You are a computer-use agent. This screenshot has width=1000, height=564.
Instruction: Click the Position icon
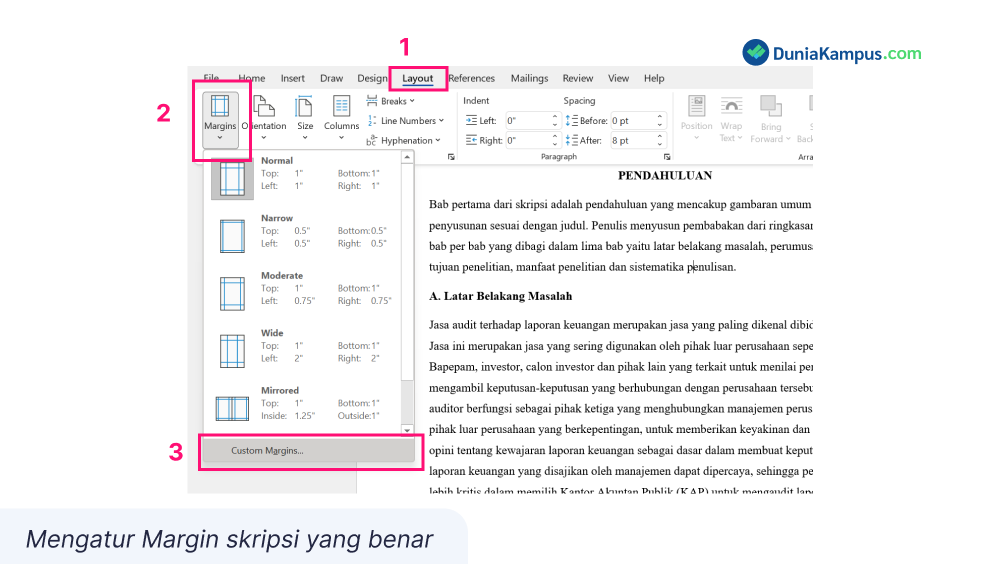click(x=696, y=107)
